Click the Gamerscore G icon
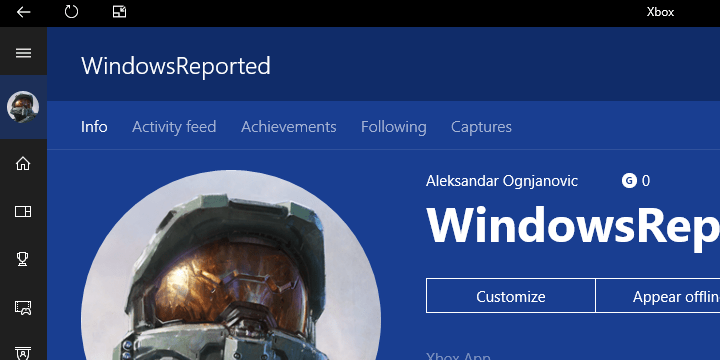This screenshot has width=720, height=360. coord(629,181)
